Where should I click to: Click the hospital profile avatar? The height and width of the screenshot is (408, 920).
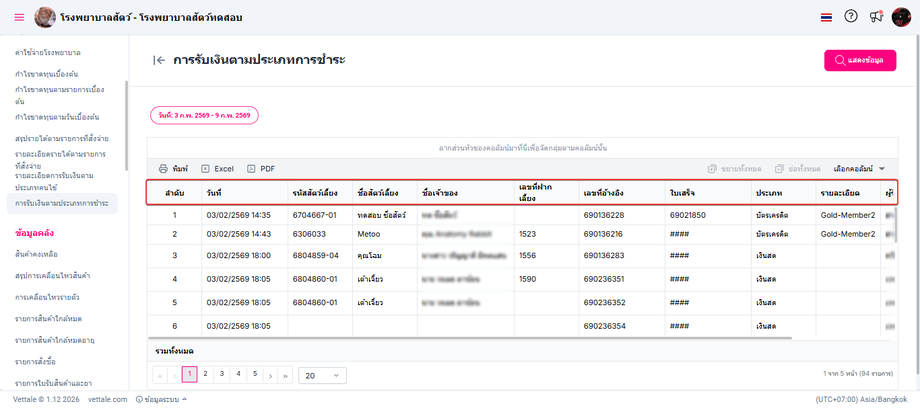point(45,18)
